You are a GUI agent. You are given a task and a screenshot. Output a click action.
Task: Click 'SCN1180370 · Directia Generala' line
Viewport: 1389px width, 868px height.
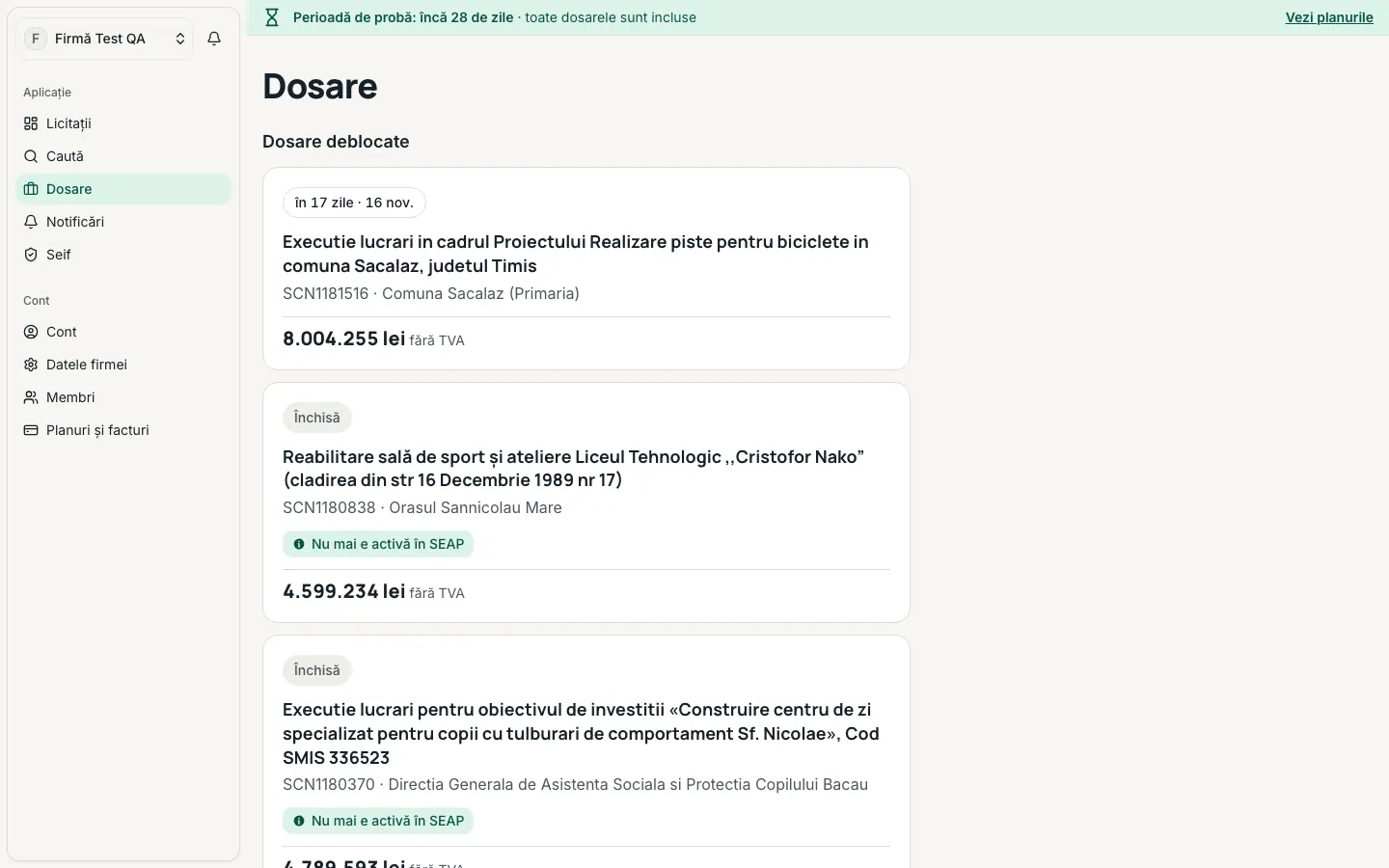tap(575, 784)
